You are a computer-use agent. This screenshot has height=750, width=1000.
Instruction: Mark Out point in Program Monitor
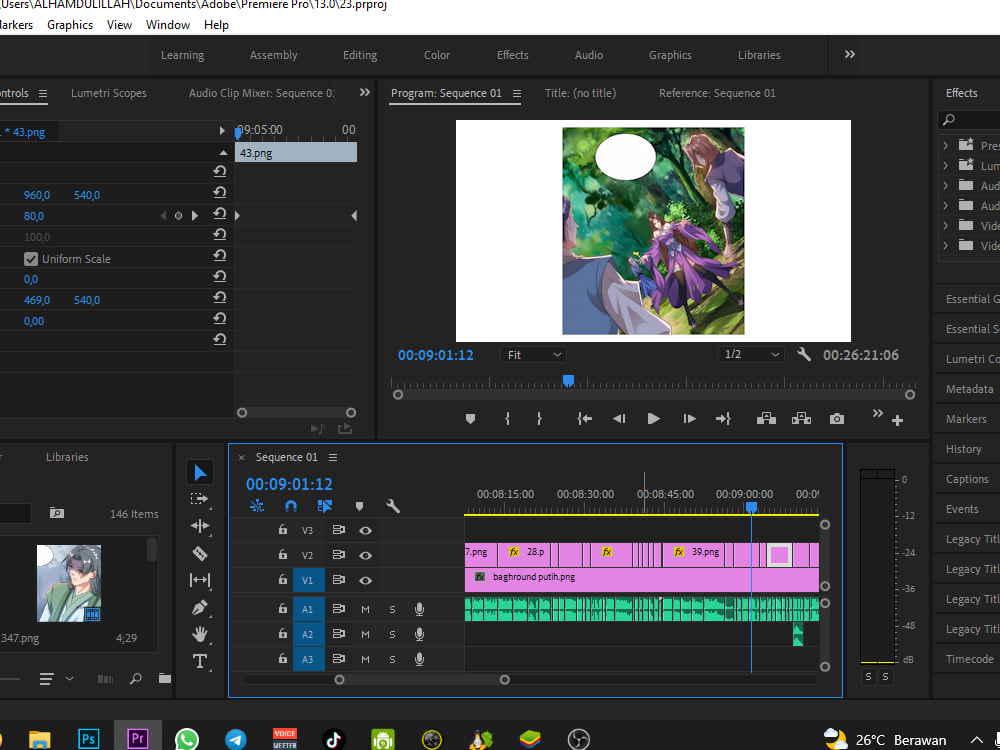539,419
